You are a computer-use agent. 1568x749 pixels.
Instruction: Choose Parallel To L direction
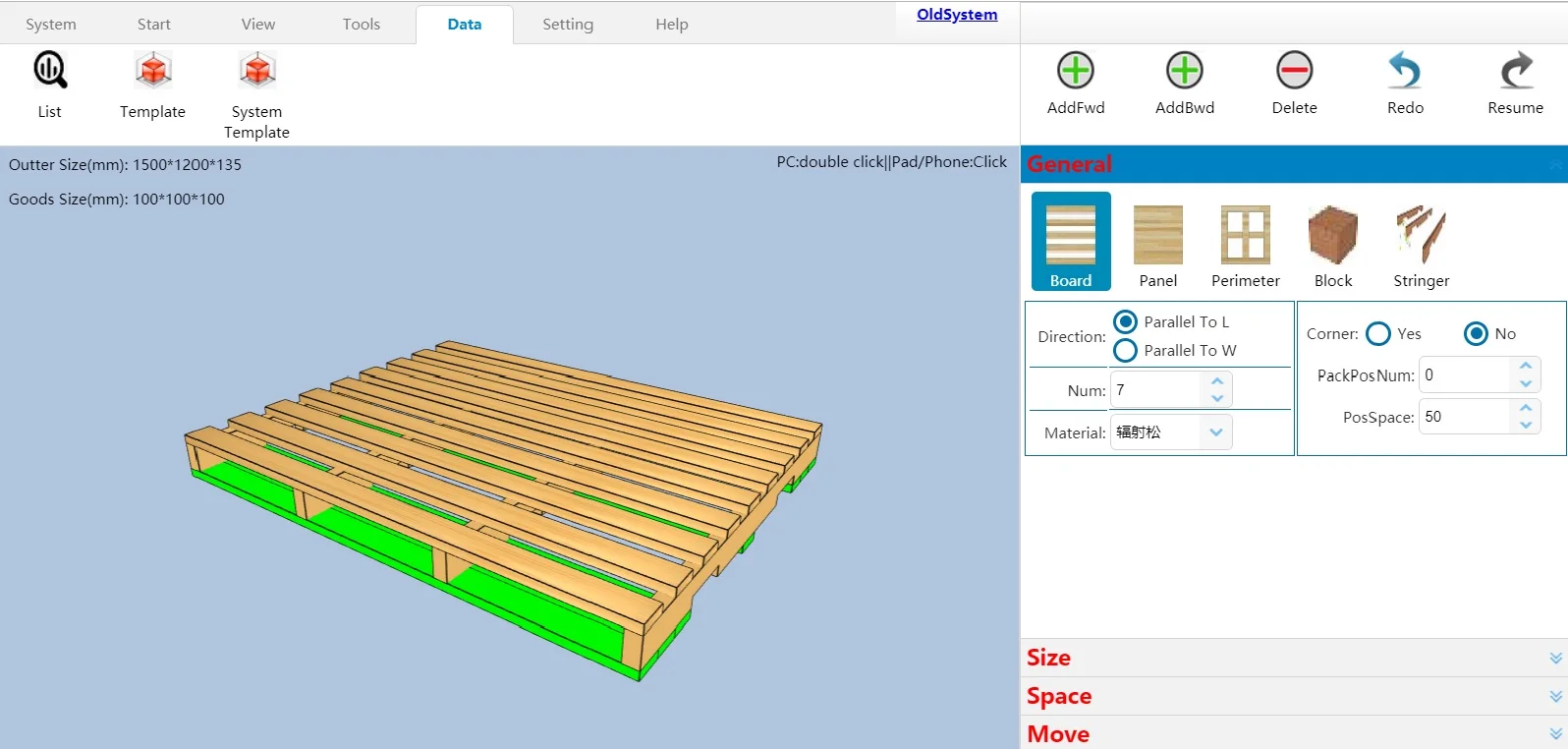tap(1126, 322)
